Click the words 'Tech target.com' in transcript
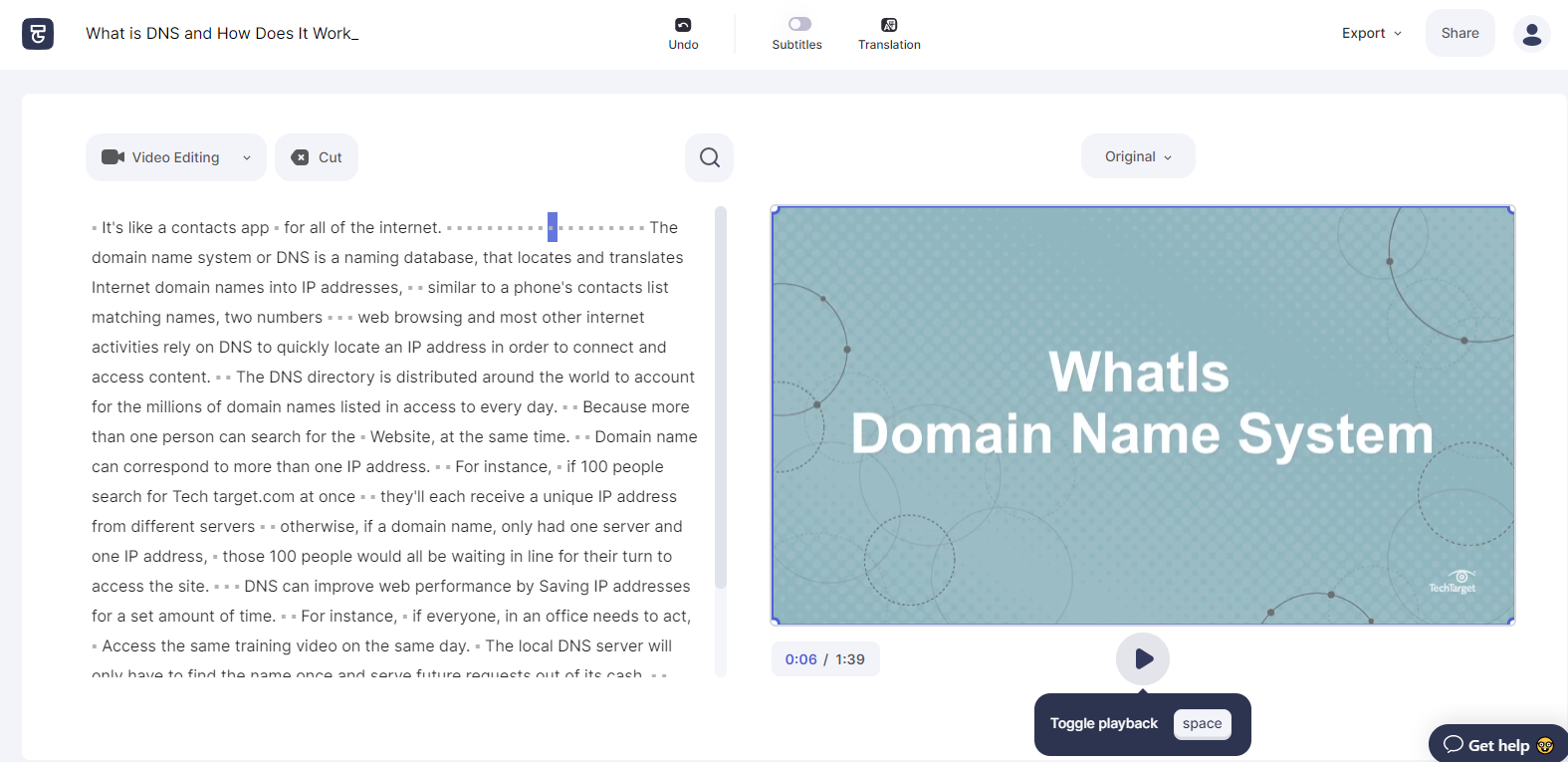The width and height of the screenshot is (1568, 762). (234, 497)
